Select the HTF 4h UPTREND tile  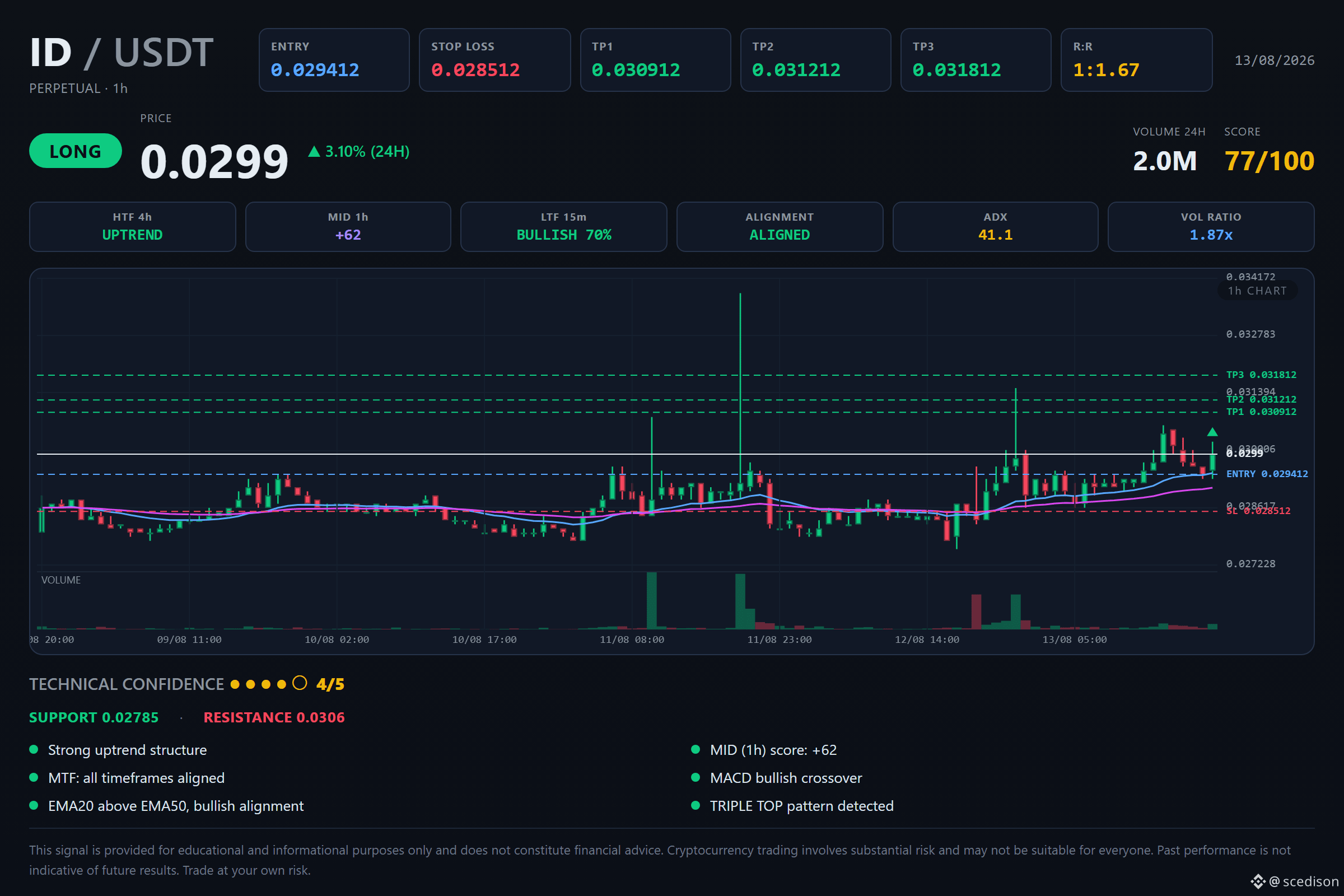(x=133, y=227)
